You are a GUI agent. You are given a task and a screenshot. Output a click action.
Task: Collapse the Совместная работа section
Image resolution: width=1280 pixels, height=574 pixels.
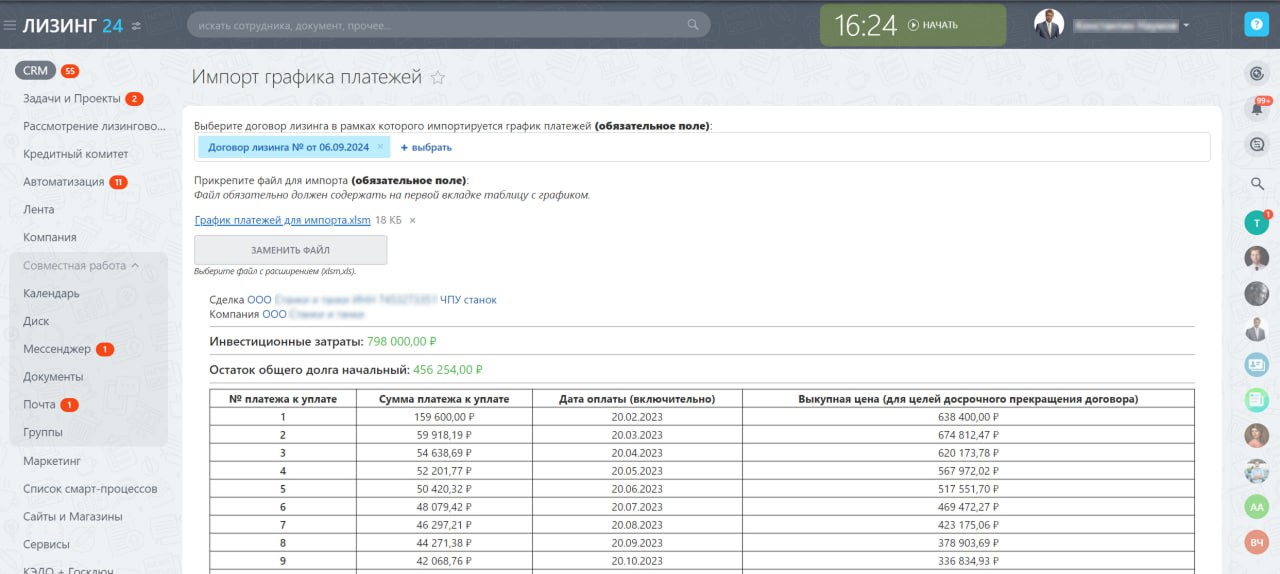pyautogui.click(x=134, y=266)
